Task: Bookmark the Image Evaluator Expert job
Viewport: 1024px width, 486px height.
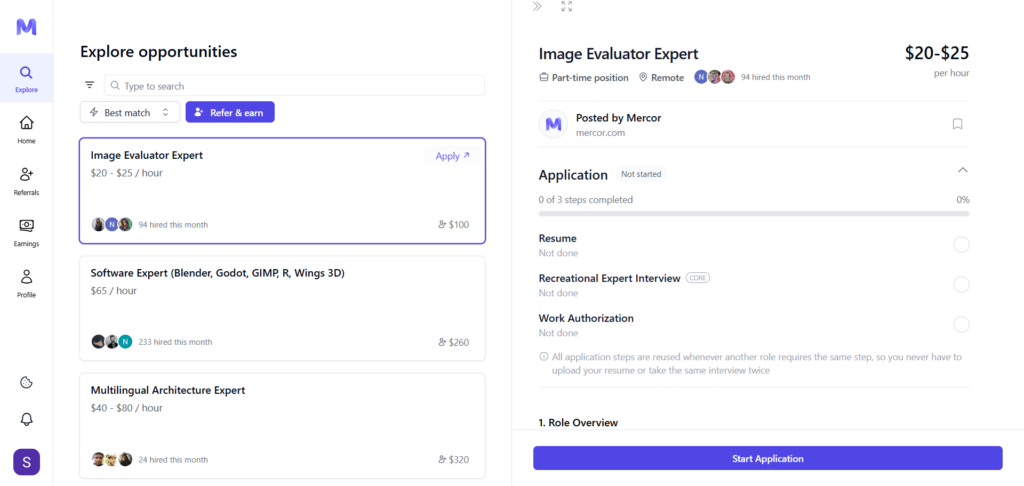Action: (x=957, y=124)
